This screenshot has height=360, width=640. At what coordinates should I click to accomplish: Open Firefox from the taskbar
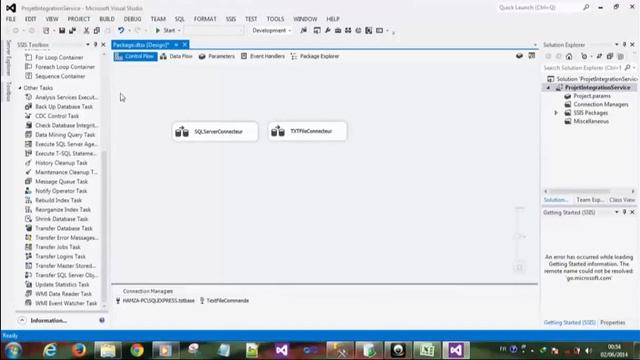pos(78,350)
